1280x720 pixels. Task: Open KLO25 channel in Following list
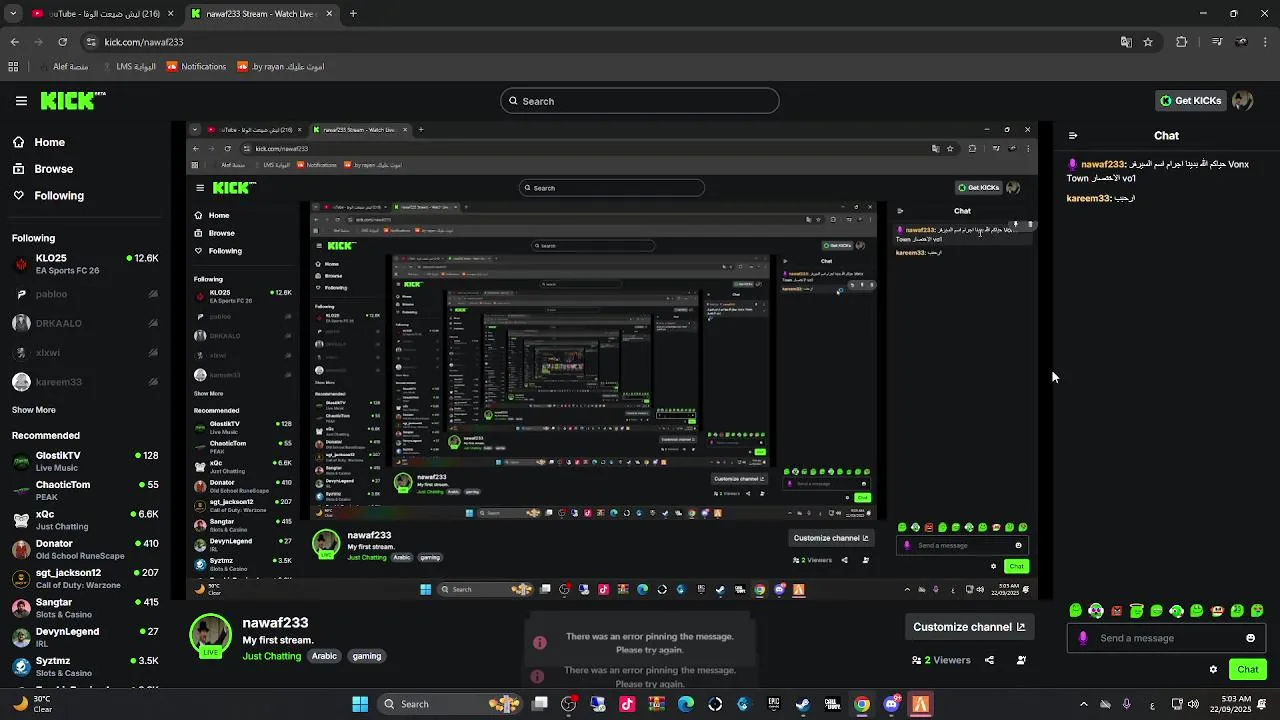pos(84,264)
